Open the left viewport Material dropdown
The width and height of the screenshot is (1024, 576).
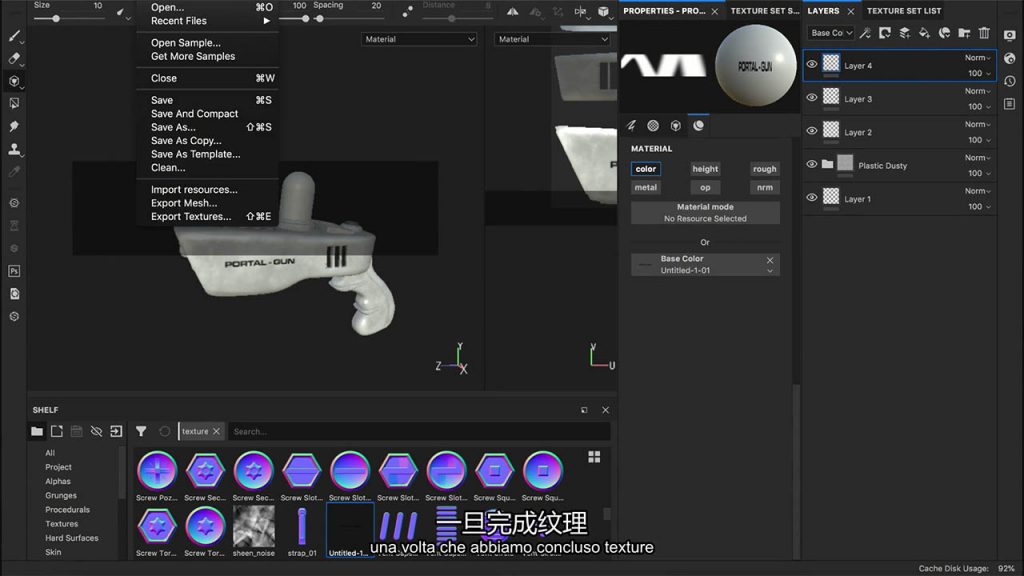[x=419, y=39]
